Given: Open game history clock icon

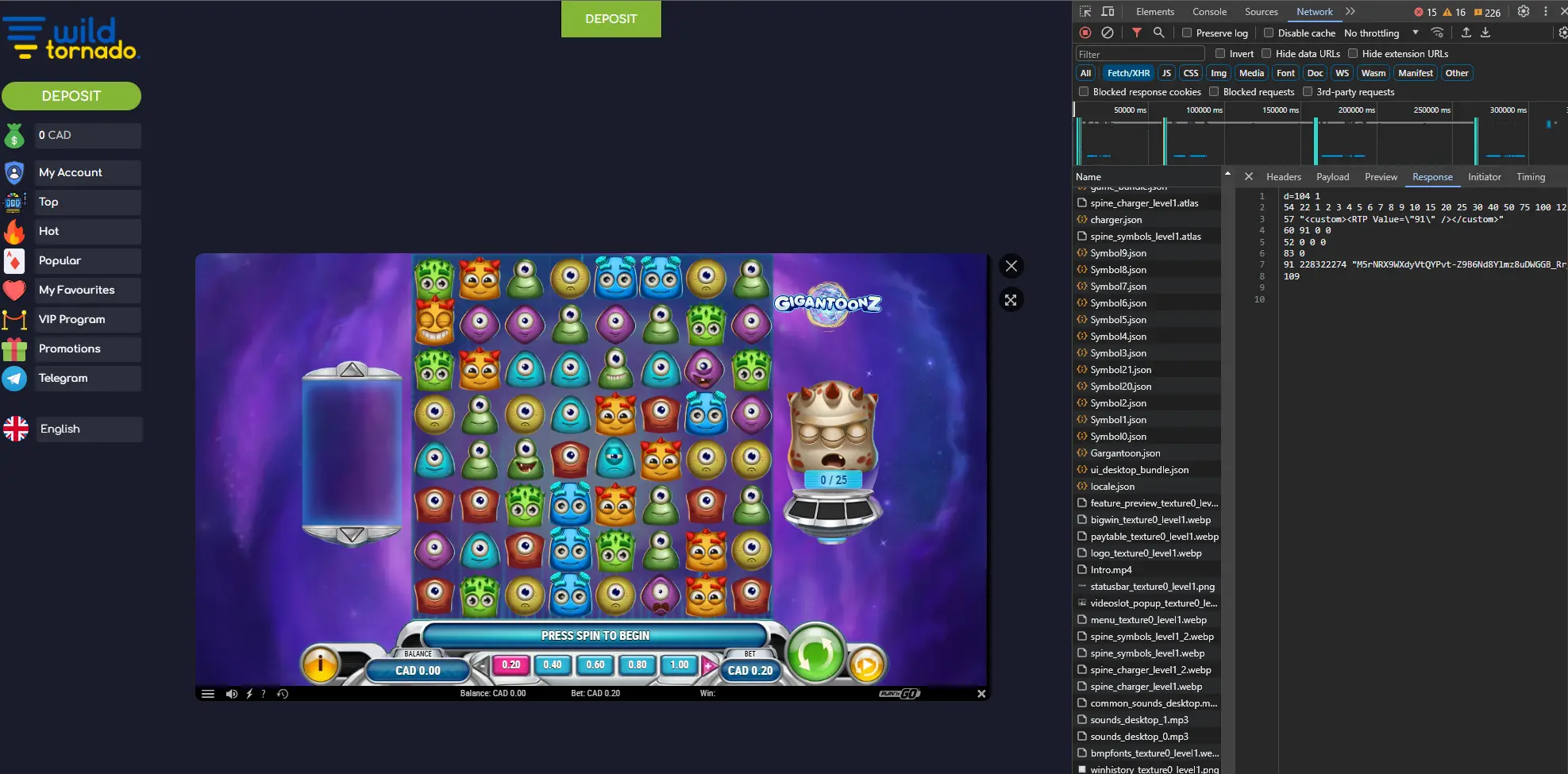Looking at the screenshot, I should coord(283,694).
